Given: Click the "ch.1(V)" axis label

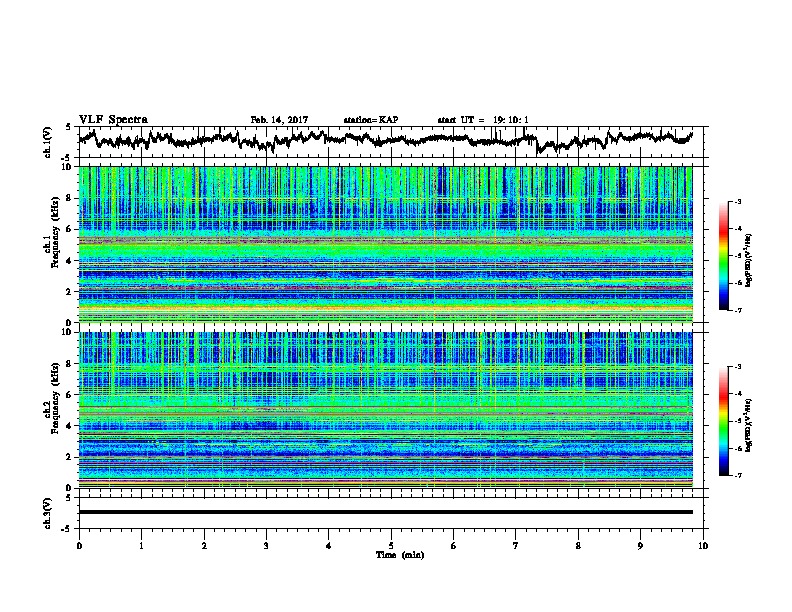Looking at the screenshot, I should coord(48,142).
